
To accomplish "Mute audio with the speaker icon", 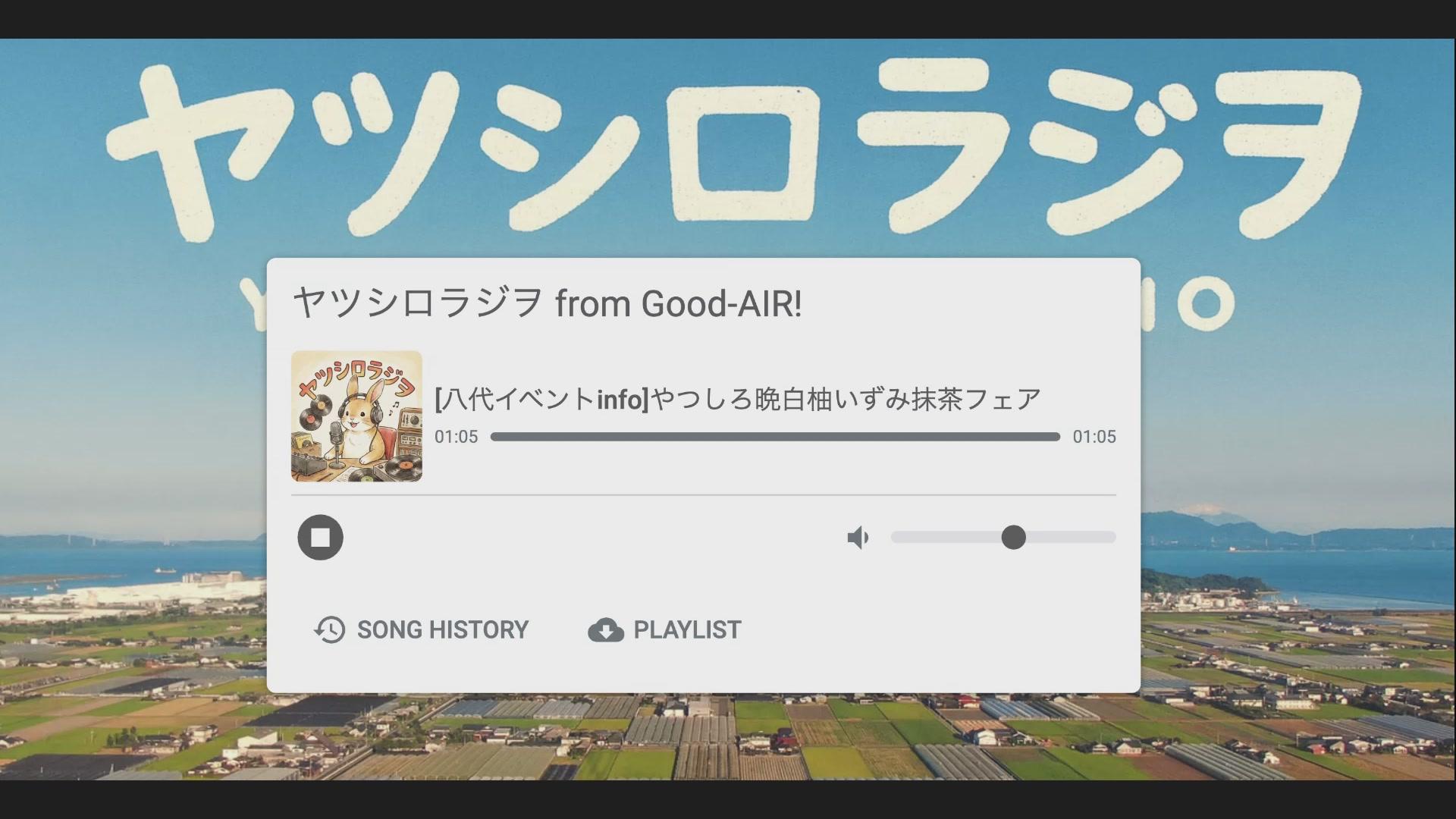I will [x=858, y=538].
